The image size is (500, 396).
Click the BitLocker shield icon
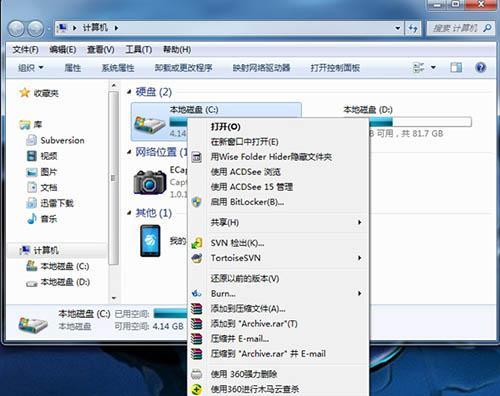[197, 202]
